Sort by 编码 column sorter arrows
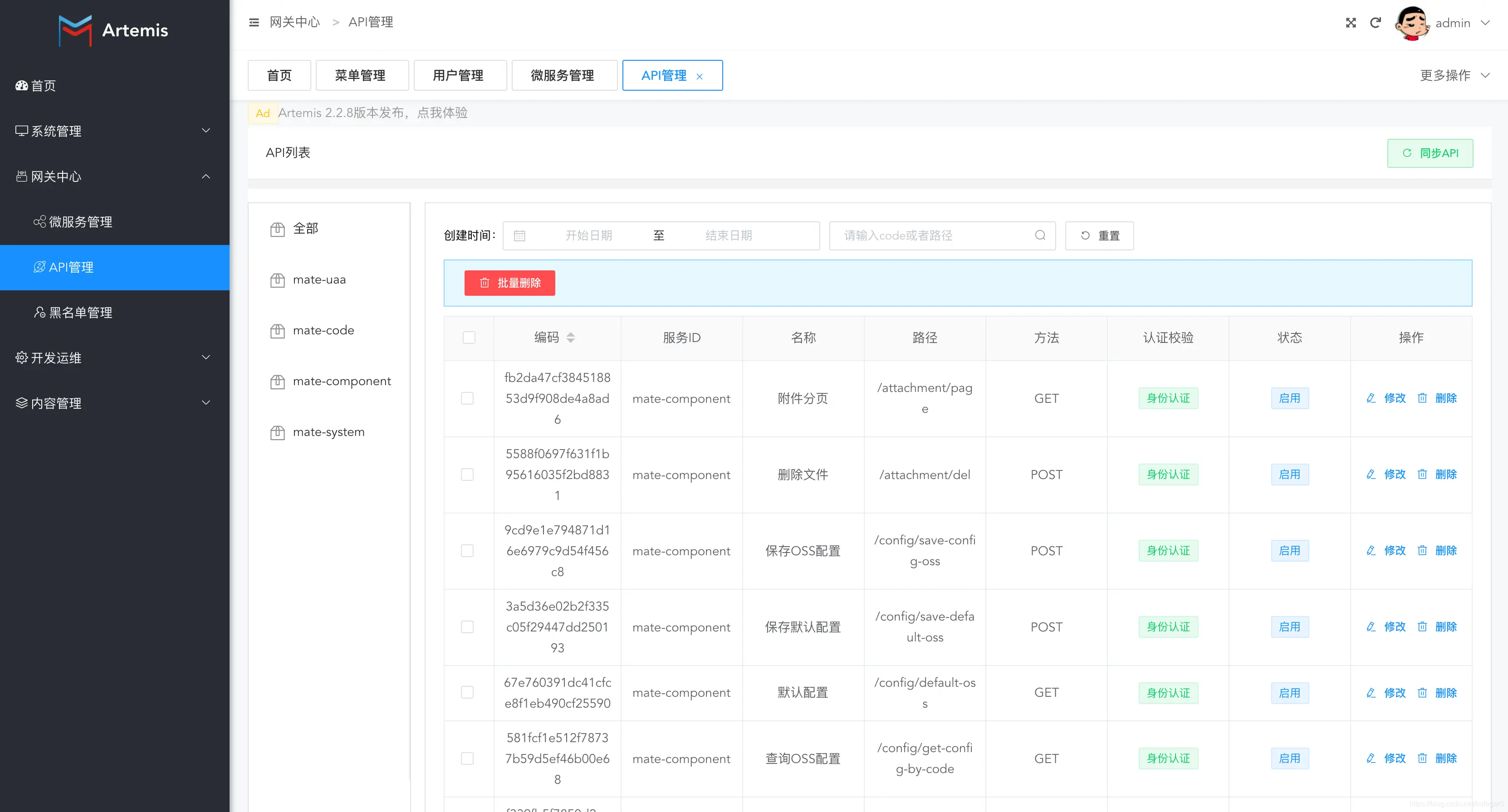Screen dimensions: 1508x812 point(570,337)
